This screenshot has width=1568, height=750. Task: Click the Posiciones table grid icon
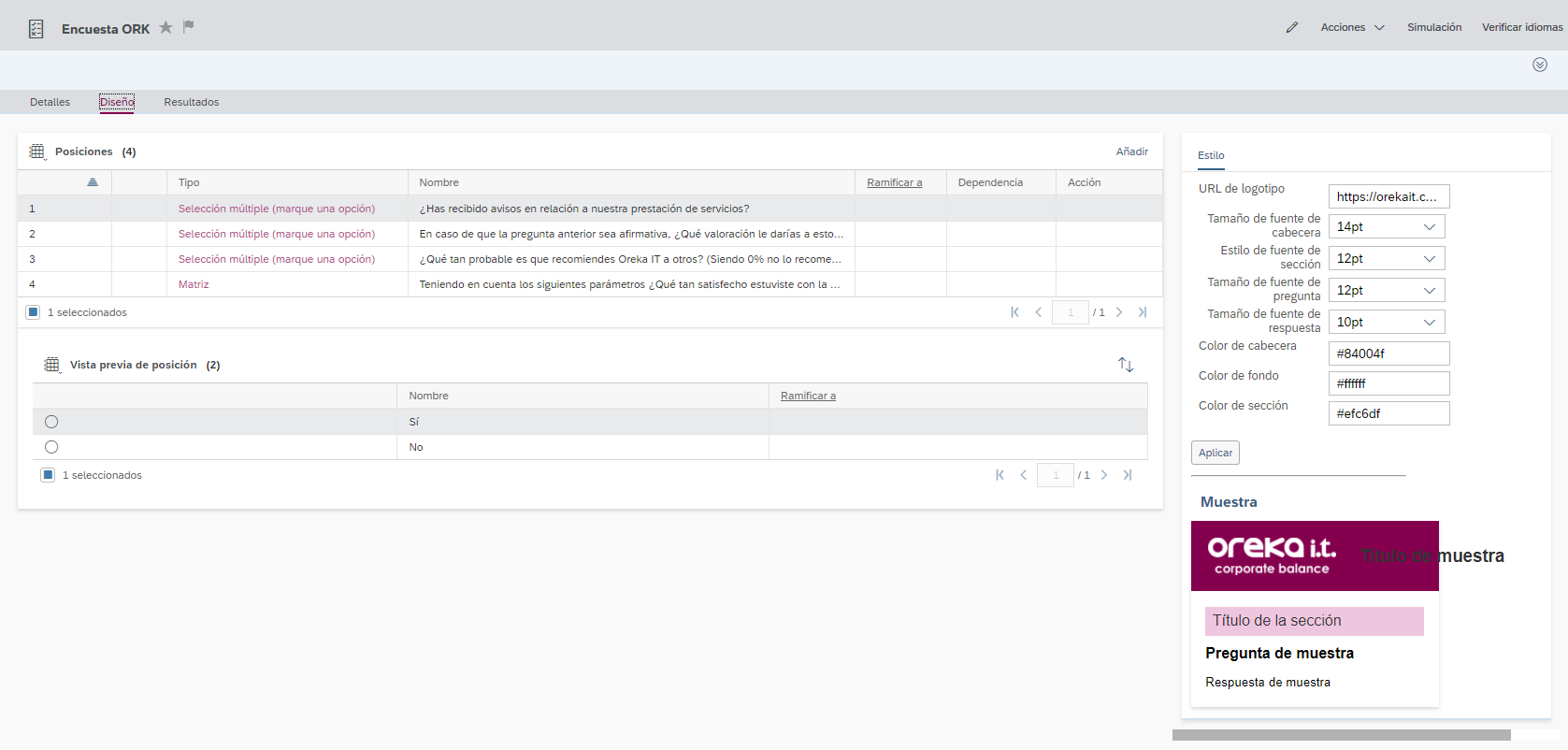37,151
